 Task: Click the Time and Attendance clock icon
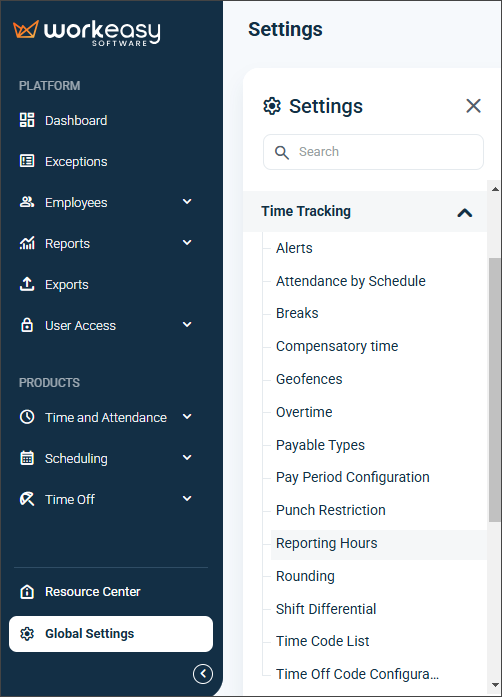[27, 417]
